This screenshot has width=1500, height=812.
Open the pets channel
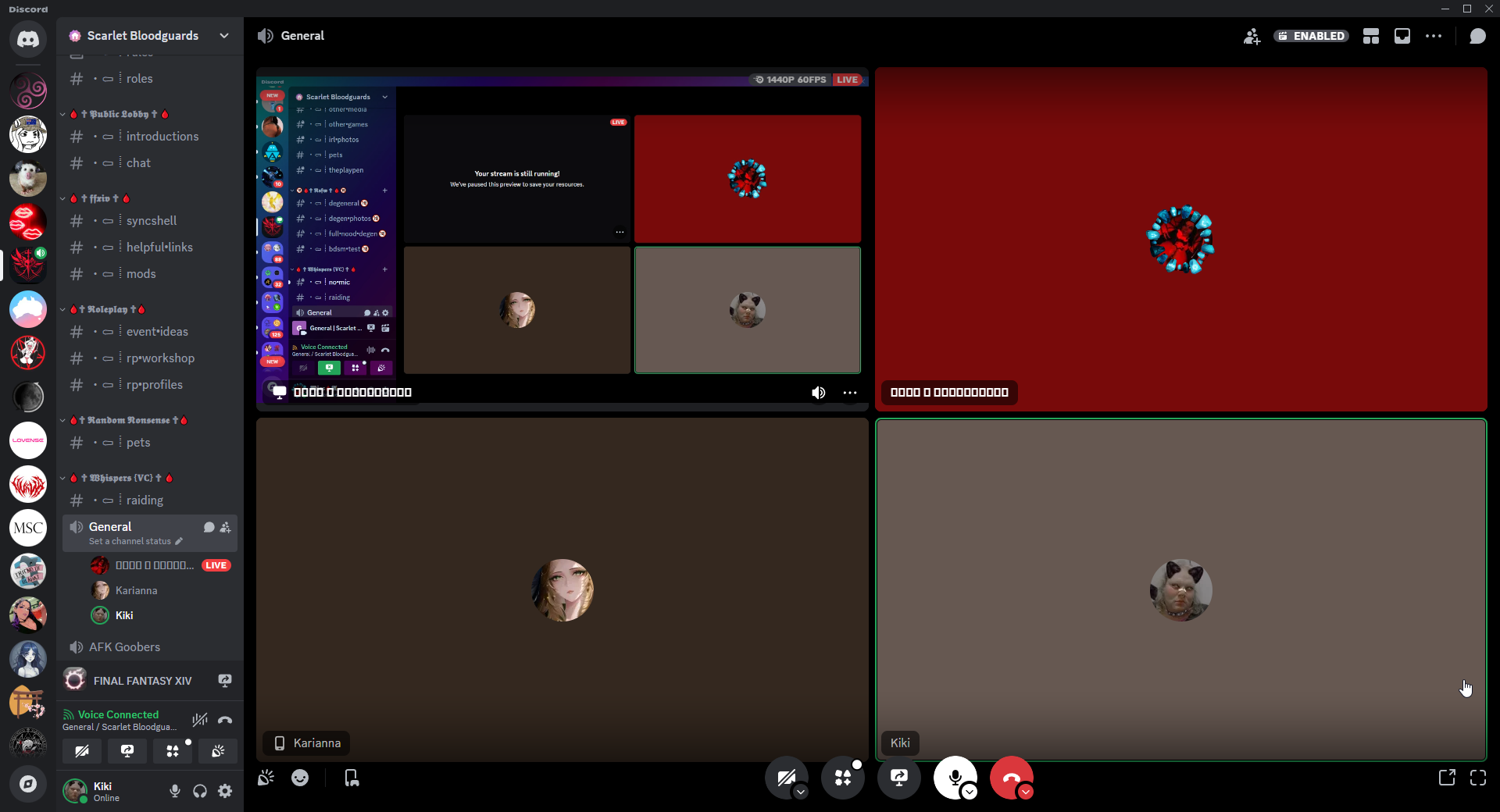tap(150, 443)
